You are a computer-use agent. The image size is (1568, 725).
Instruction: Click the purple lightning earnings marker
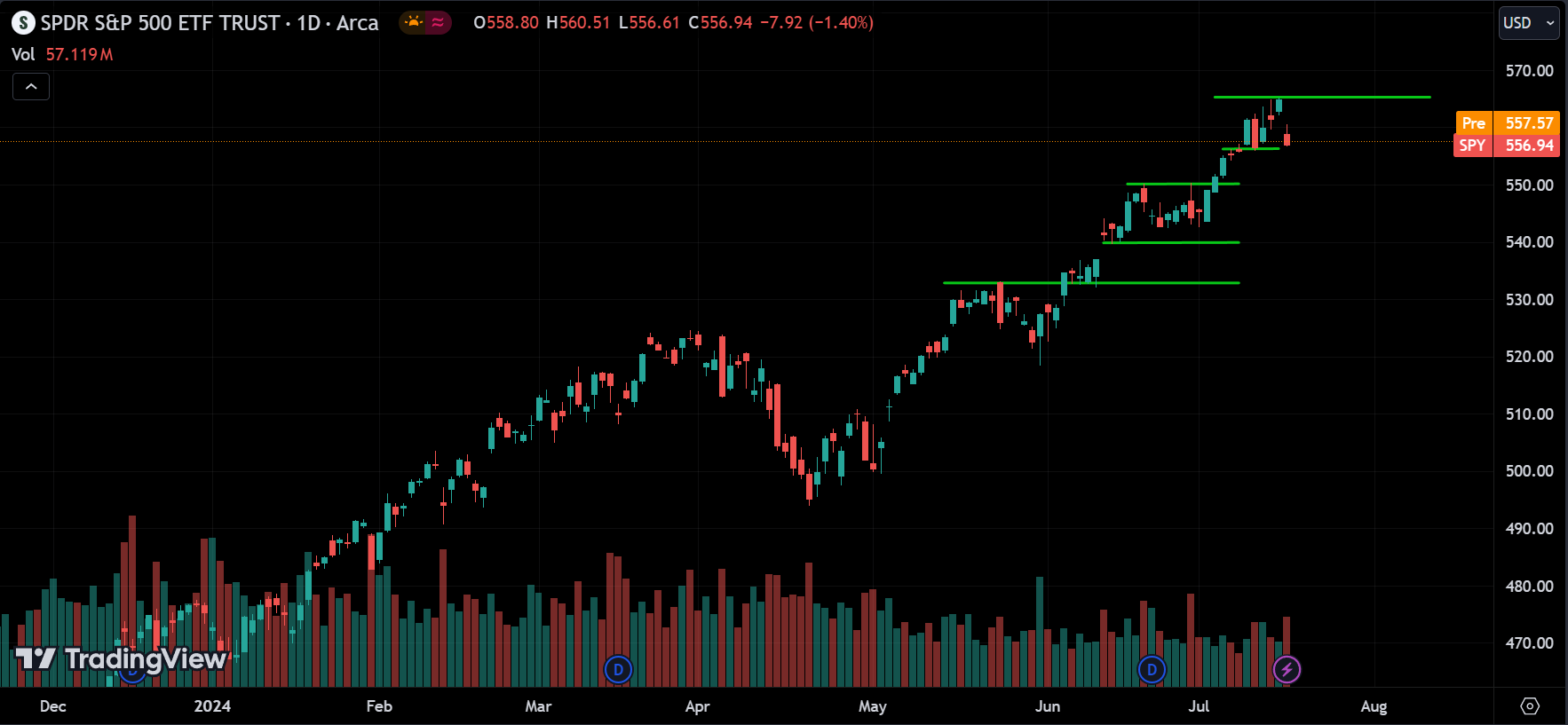[1287, 669]
